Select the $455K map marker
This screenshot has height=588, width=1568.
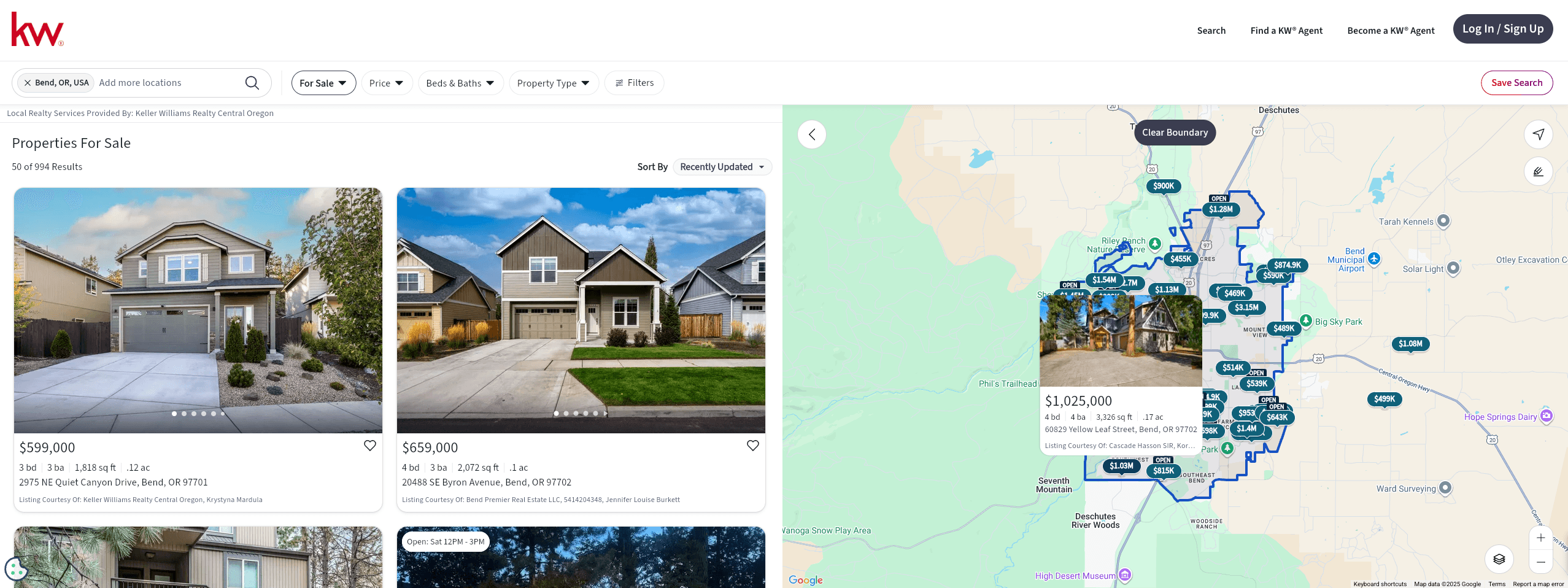tap(1181, 259)
